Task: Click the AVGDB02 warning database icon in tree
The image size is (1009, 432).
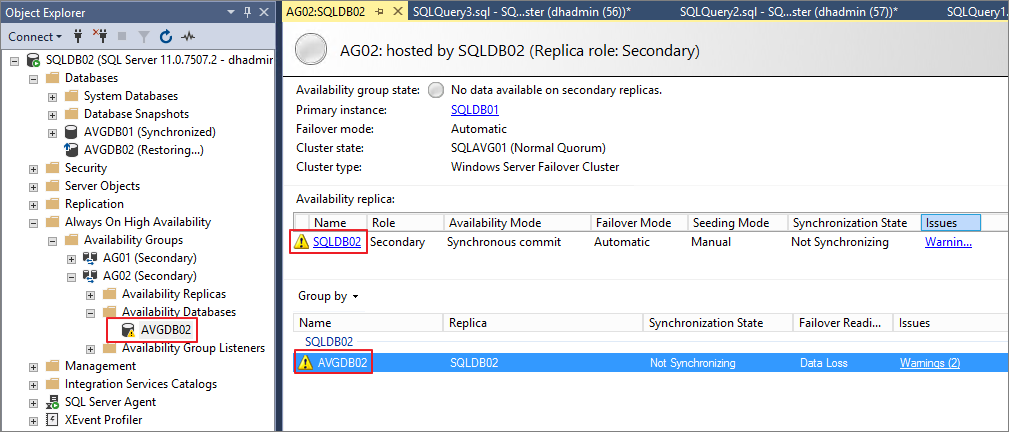Action: click(x=129, y=330)
